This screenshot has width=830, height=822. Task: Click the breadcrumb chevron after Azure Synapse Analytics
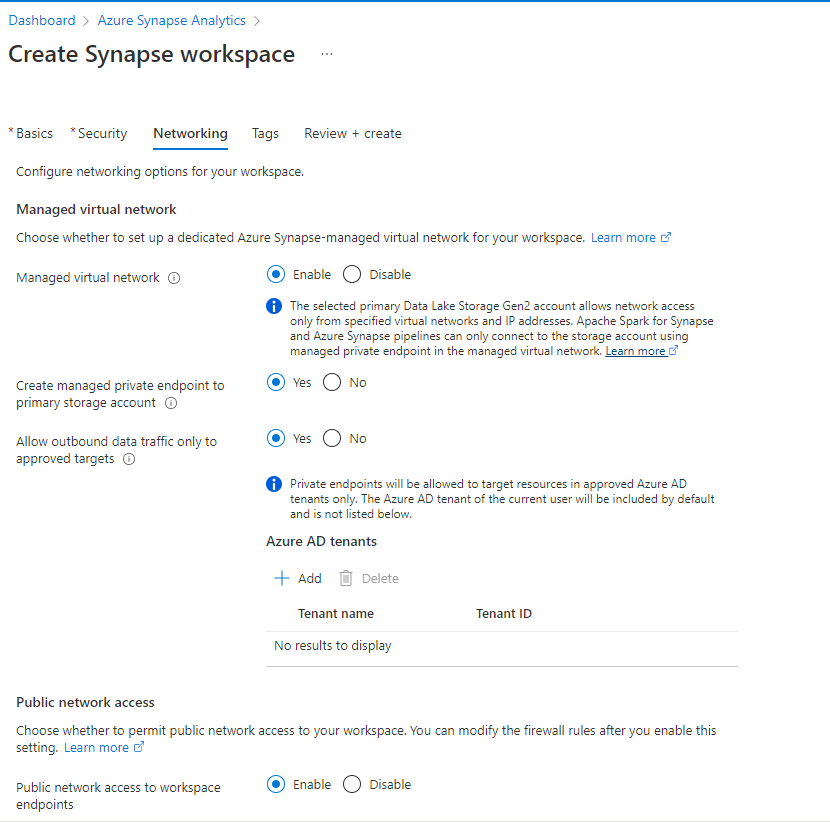click(x=257, y=21)
